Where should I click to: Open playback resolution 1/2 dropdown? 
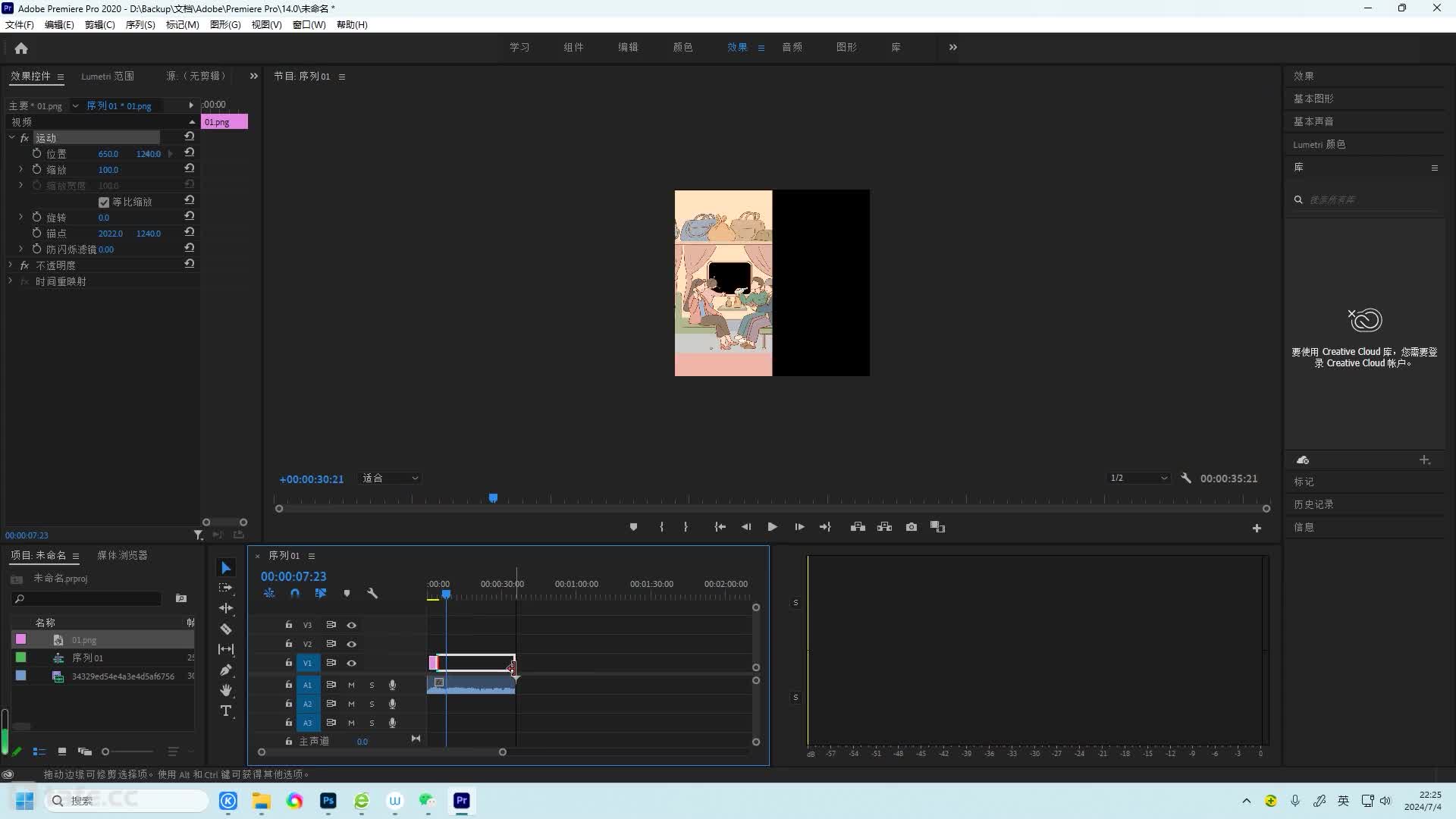coord(1138,479)
